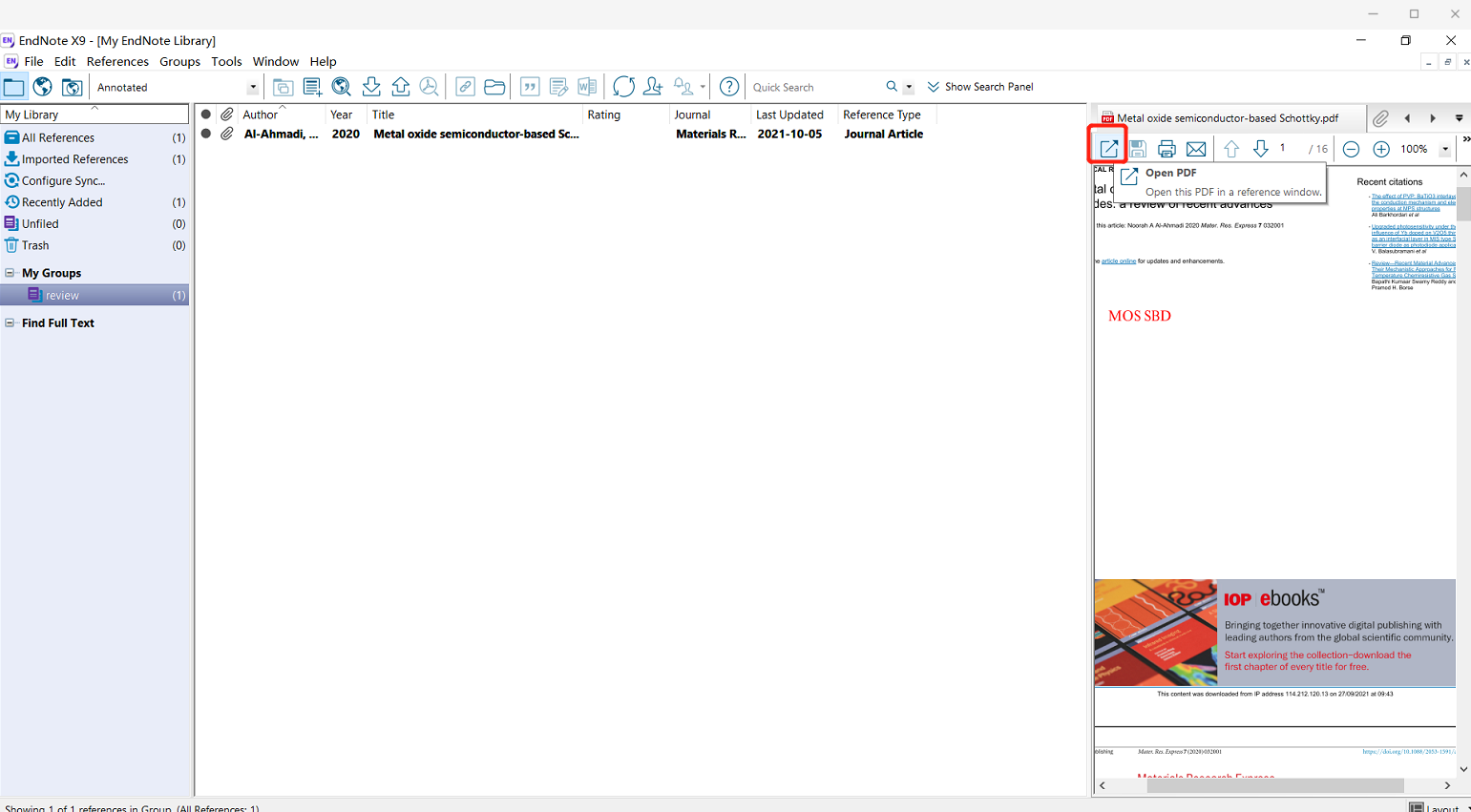Screen dimensions: 1471x812
Task: Collapse the My Groups section
Action: (x=11, y=273)
